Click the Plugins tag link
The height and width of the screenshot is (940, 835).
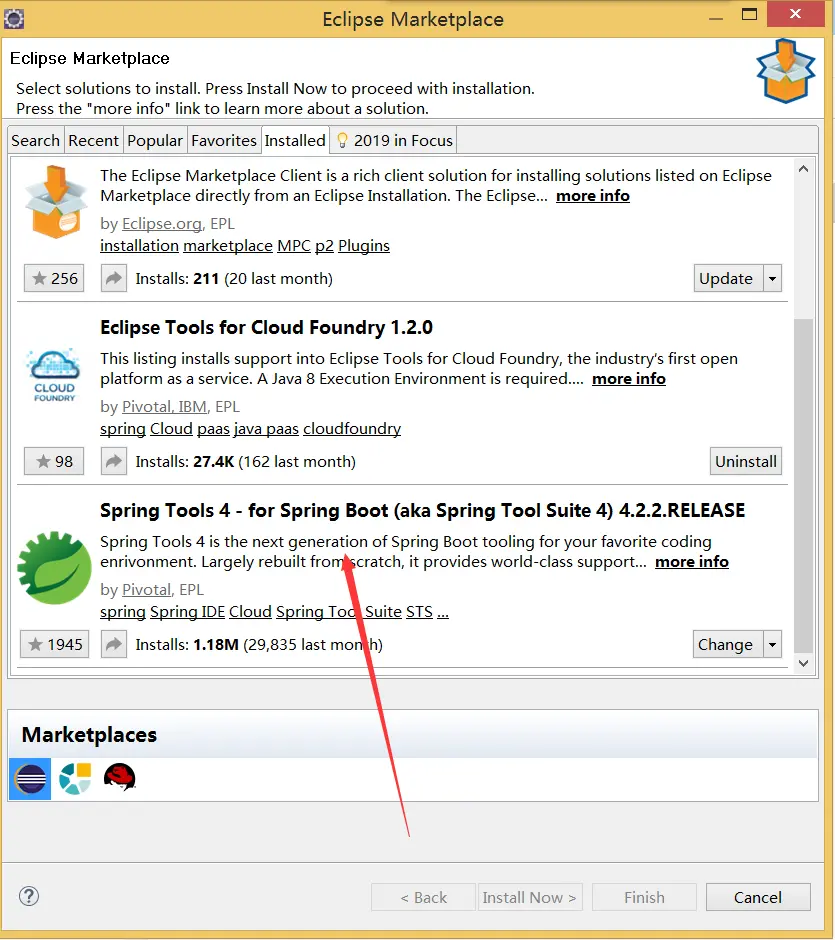point(364,246)
